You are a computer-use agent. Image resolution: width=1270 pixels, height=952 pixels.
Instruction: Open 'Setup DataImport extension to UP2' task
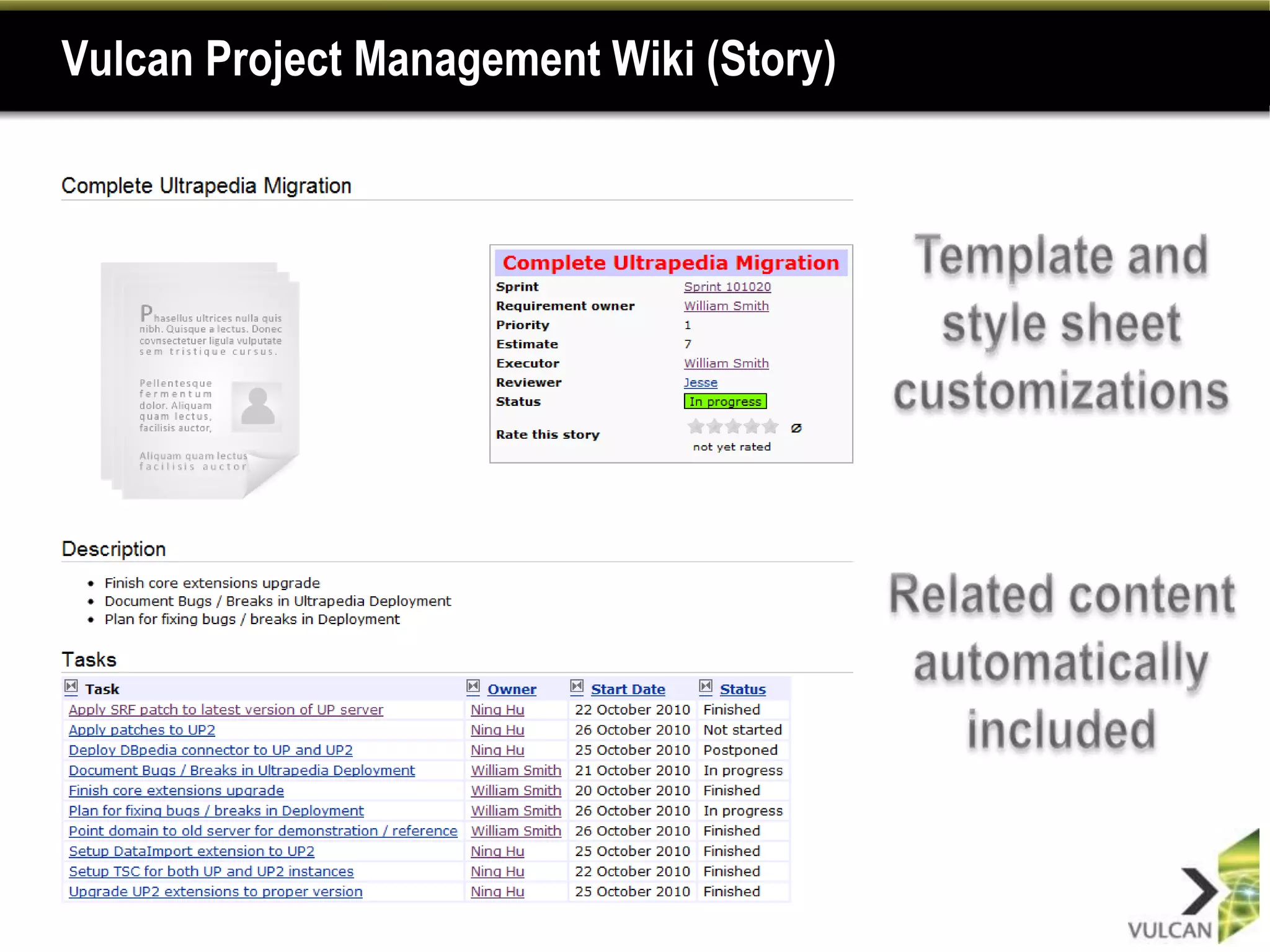(191, 852)
